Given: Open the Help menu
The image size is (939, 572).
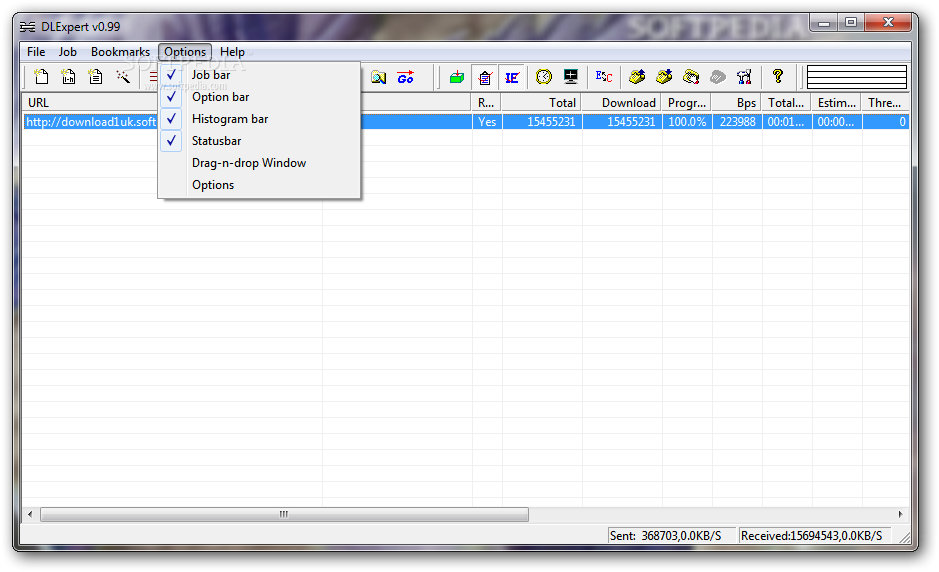Looking at the screenshot, I should tap(232, 52).
